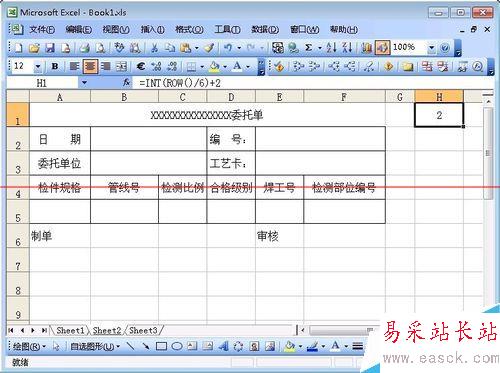This screenshot has height=373, width=500.
Task: Open the AutoSum dropdown arrow
Action: pos(320,48)
